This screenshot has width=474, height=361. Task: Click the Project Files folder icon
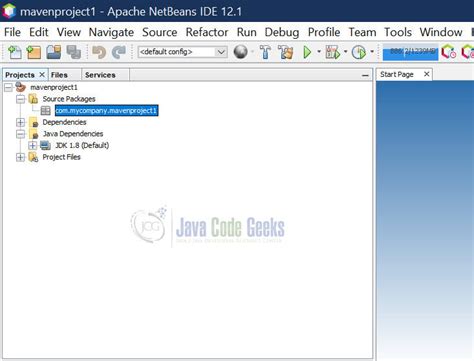tap(33, 157)
